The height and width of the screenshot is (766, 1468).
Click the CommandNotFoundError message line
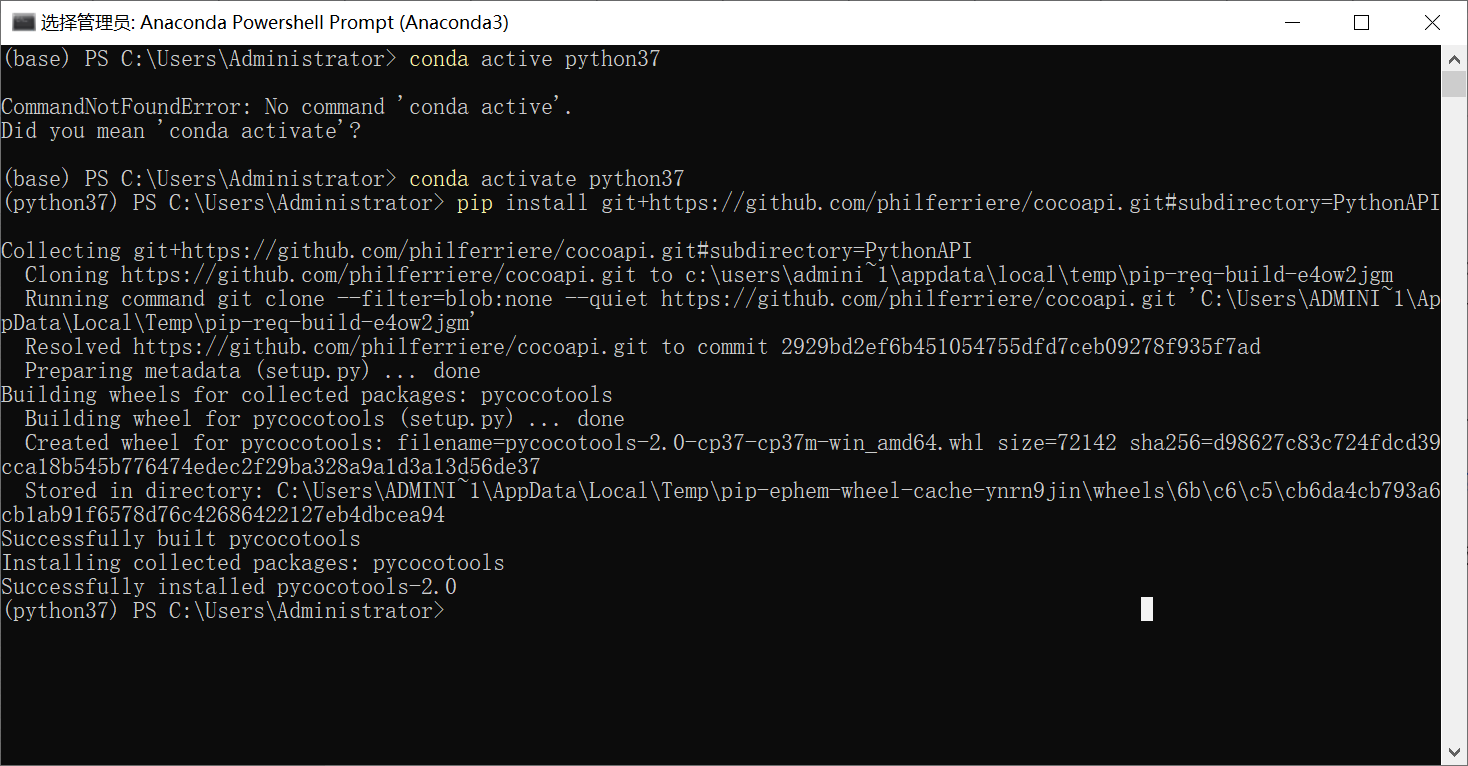coord(285,106)
